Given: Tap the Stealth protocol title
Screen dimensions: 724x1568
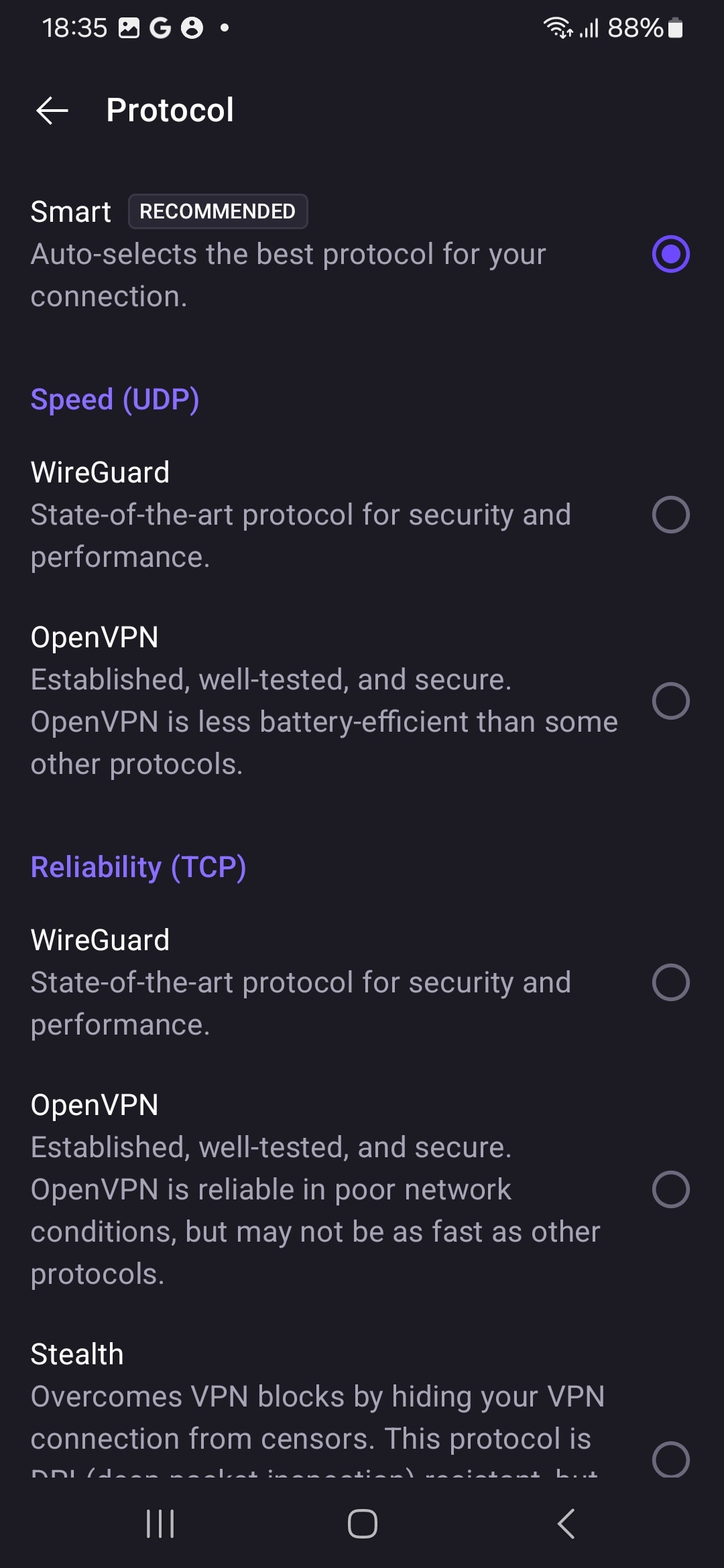Looking at the screenshot, I should (77, 1354).
